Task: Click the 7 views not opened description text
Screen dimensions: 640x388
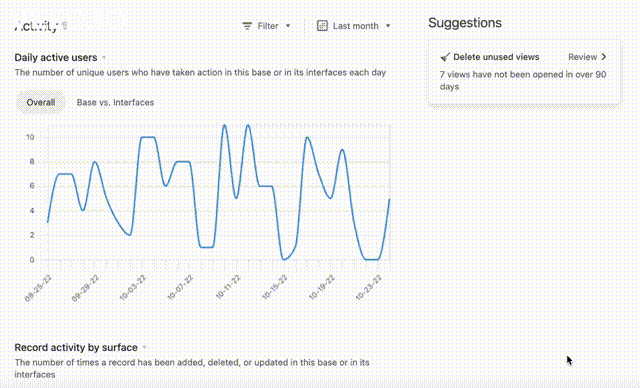Action: click(x=523, y=80)
